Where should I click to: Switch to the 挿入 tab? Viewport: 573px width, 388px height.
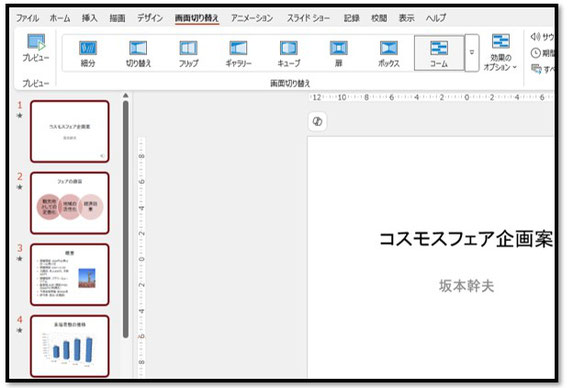point(90,18)
